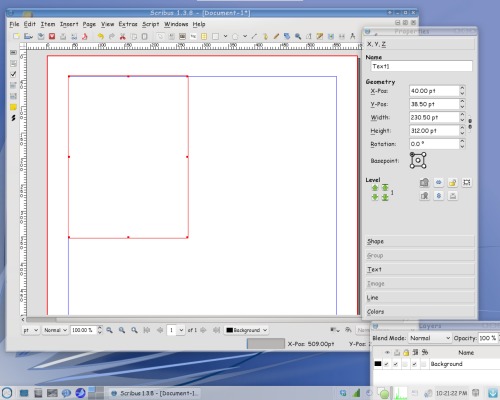Click the Link Text Frames icon
Screen dimensions: 500x400
coord(331,36)
